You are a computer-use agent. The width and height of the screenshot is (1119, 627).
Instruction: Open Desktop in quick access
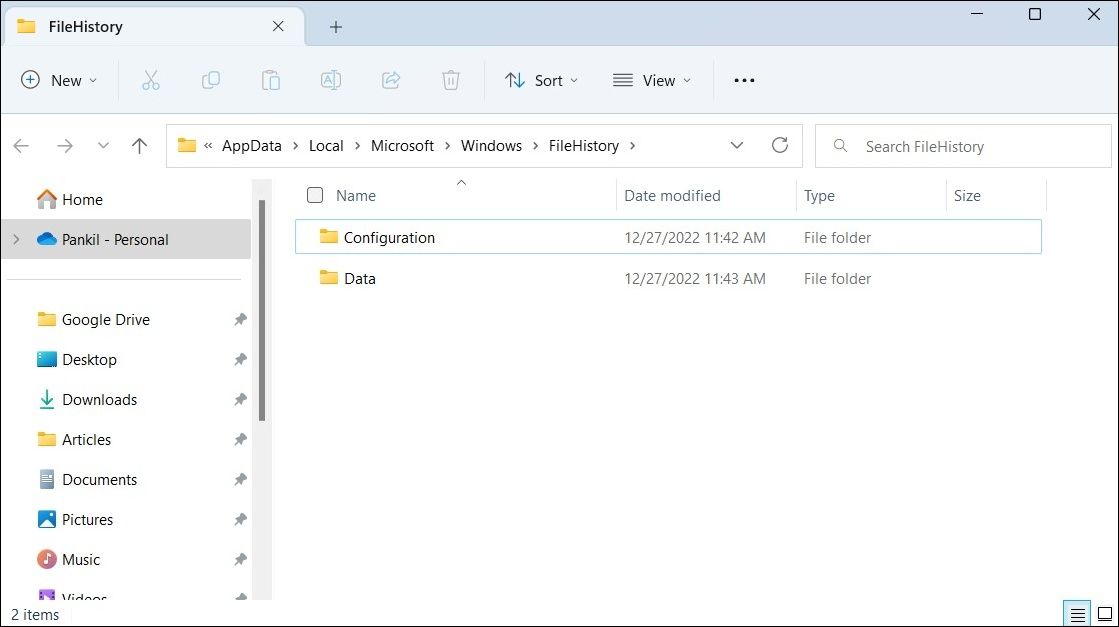(89, 360)
